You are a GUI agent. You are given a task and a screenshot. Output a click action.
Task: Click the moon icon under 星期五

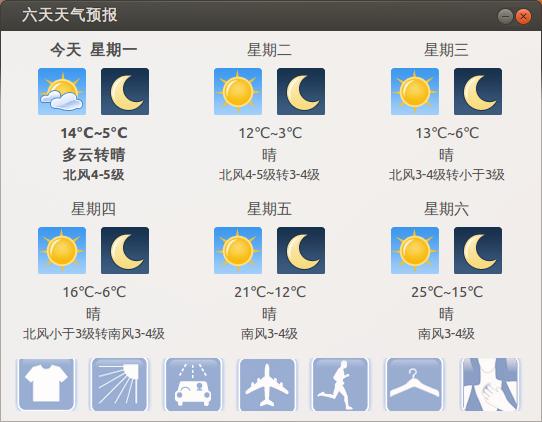click(x=301, y=250)
